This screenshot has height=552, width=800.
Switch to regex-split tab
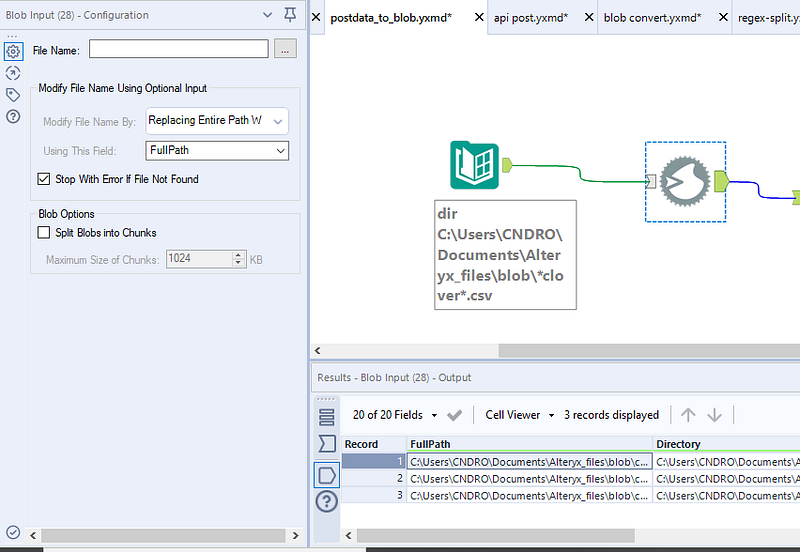coord(768,18)
